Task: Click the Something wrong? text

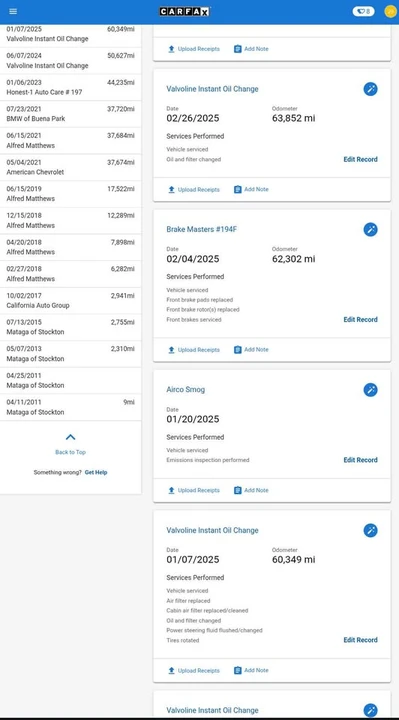Action: coord(57,472)
